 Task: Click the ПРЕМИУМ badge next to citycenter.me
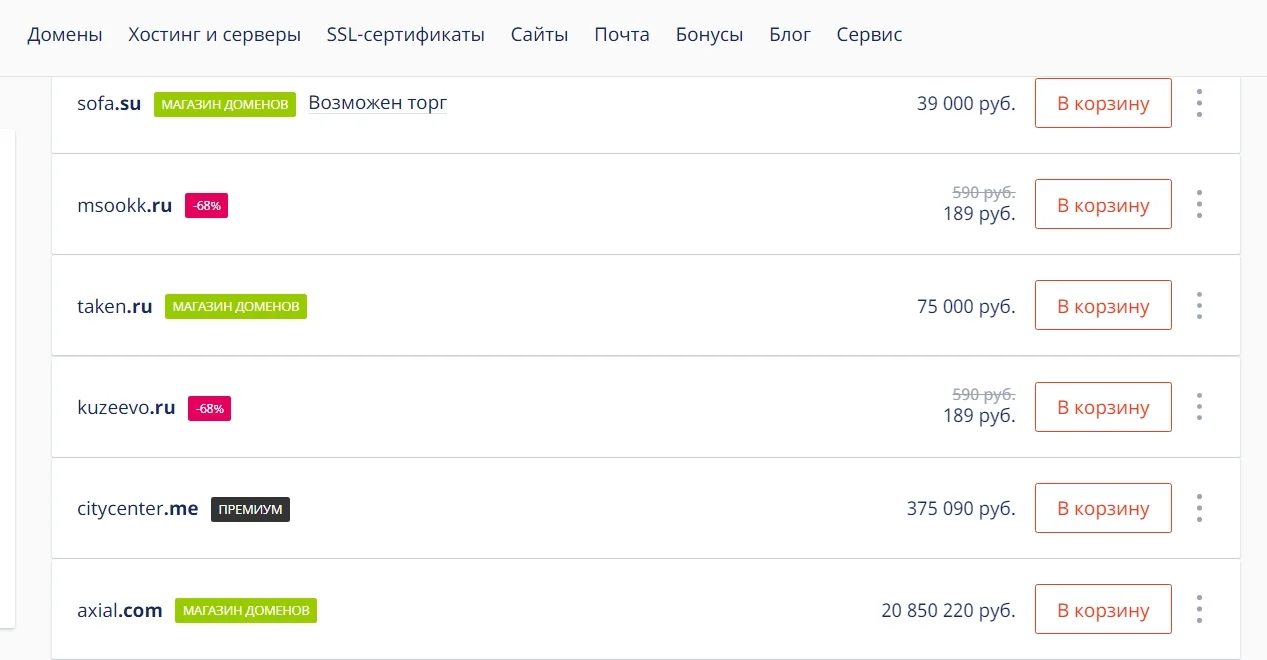coord(250,509)
